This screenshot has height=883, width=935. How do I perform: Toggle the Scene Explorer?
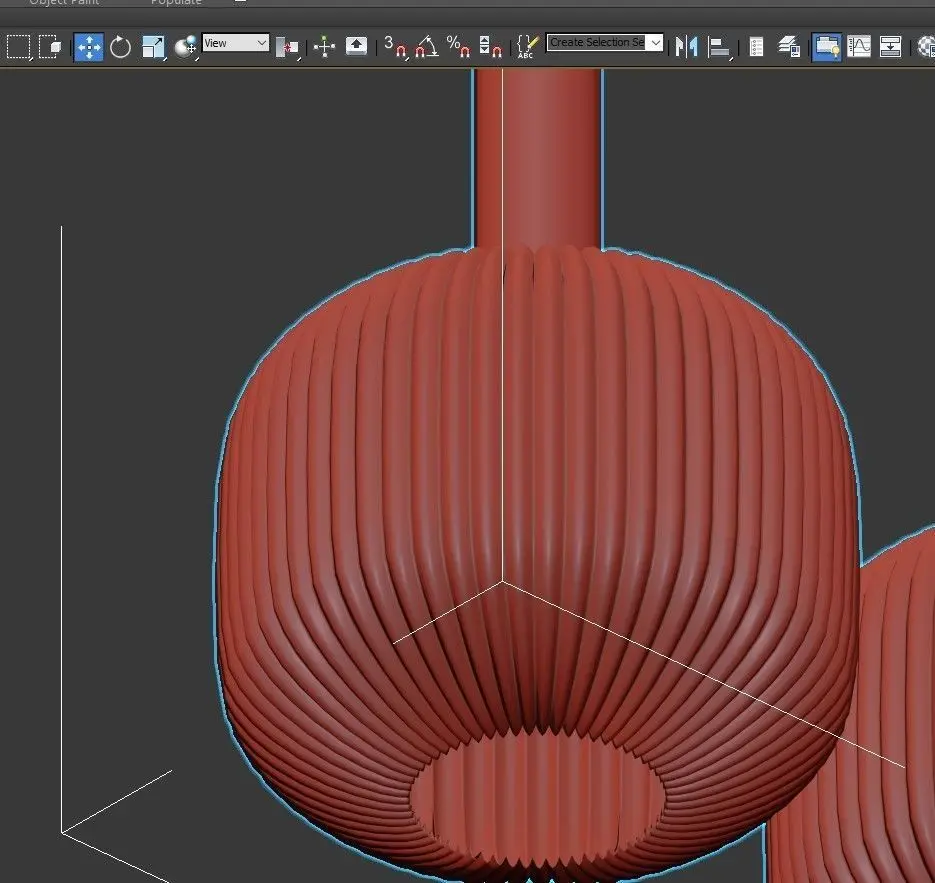coord(756,47)
